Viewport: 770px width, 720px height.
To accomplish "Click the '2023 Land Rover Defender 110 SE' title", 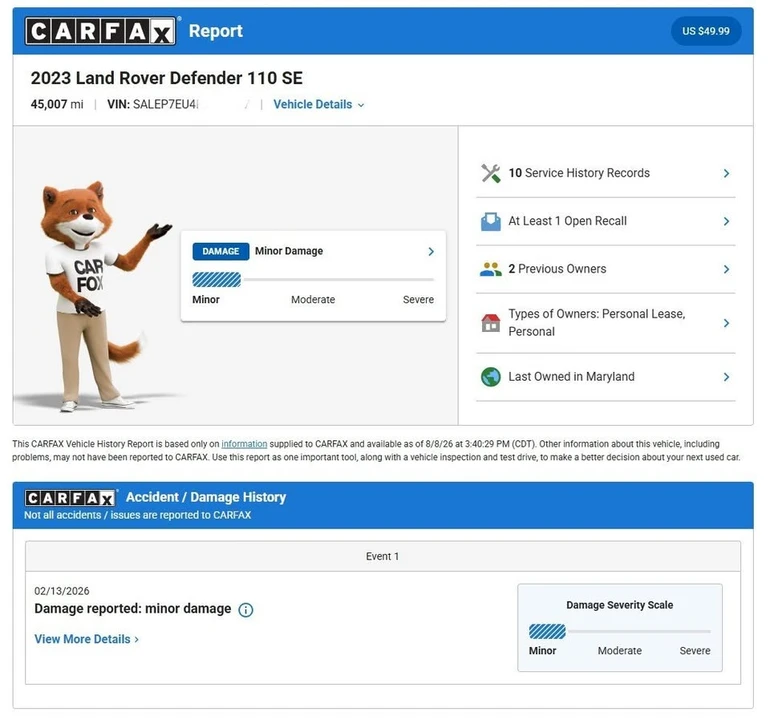I will [166, 78].
